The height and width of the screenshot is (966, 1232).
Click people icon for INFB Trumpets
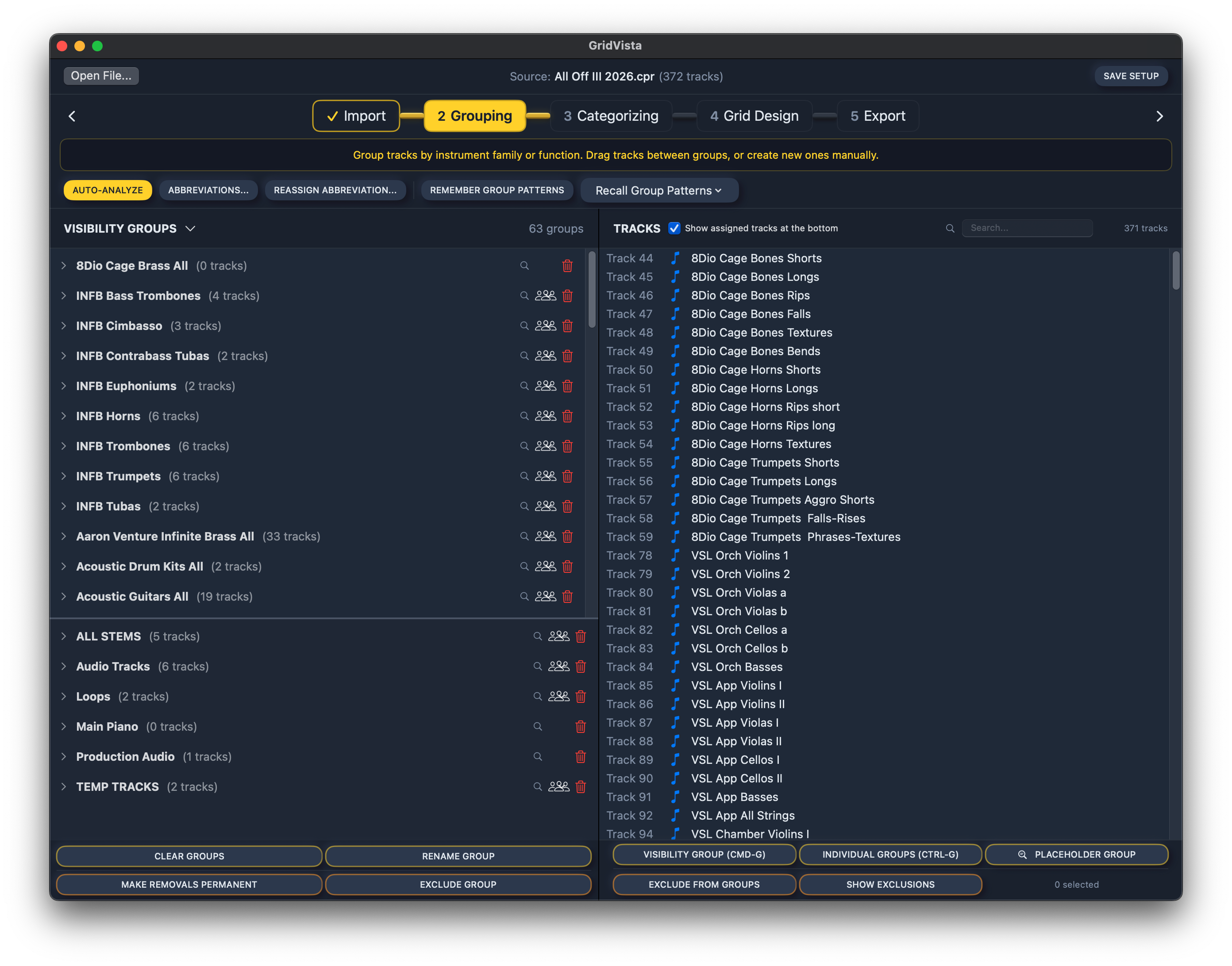546,476
